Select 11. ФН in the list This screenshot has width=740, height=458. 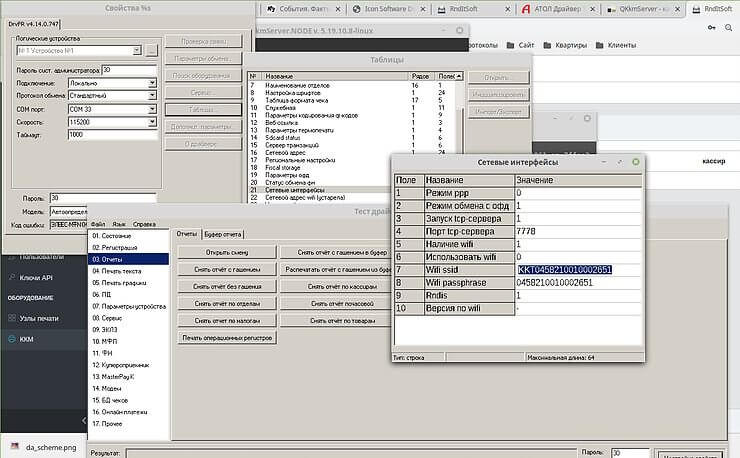(x=128, y=353)
